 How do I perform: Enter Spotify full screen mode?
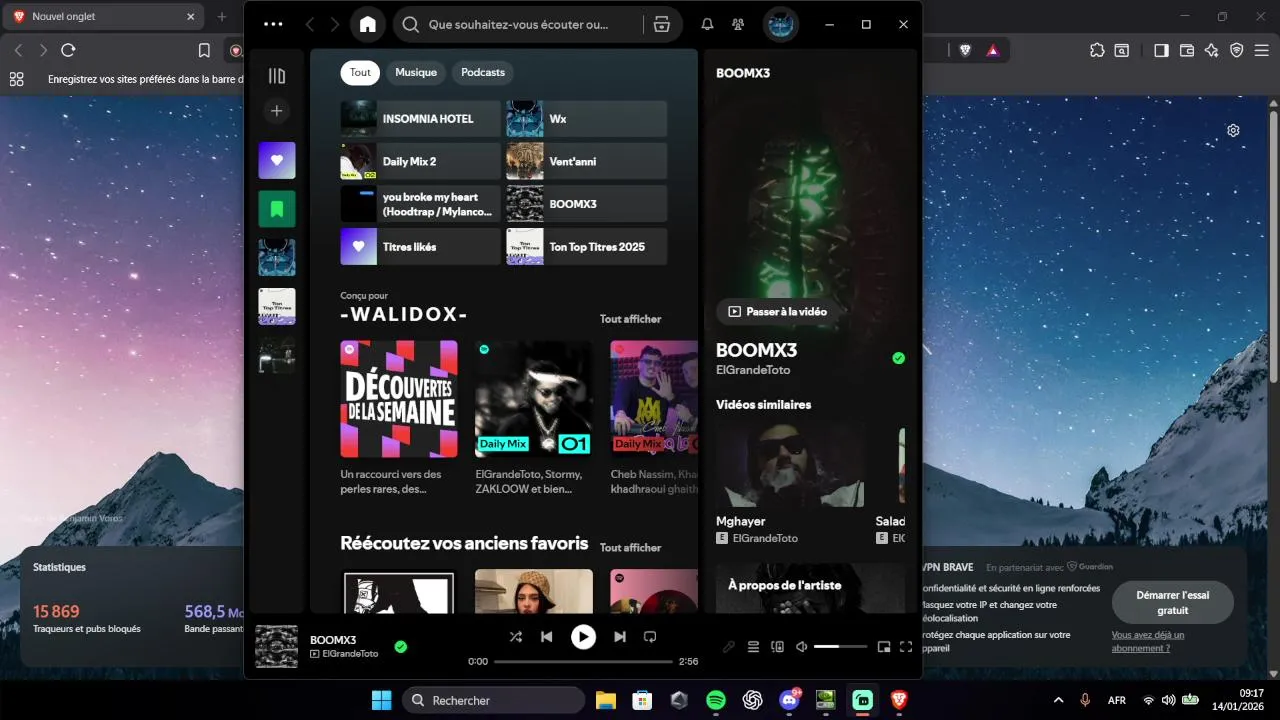pos(906,647)
